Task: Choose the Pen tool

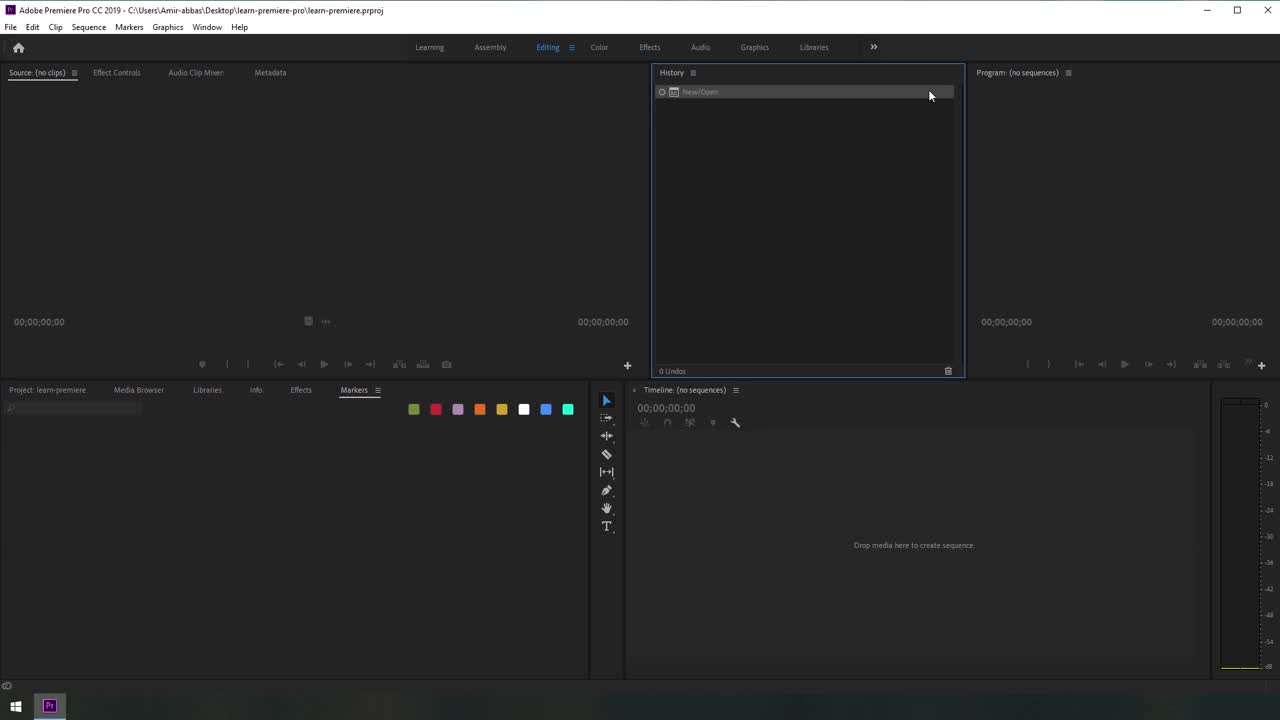Action: pyautogui.click(x=606, y=490)
